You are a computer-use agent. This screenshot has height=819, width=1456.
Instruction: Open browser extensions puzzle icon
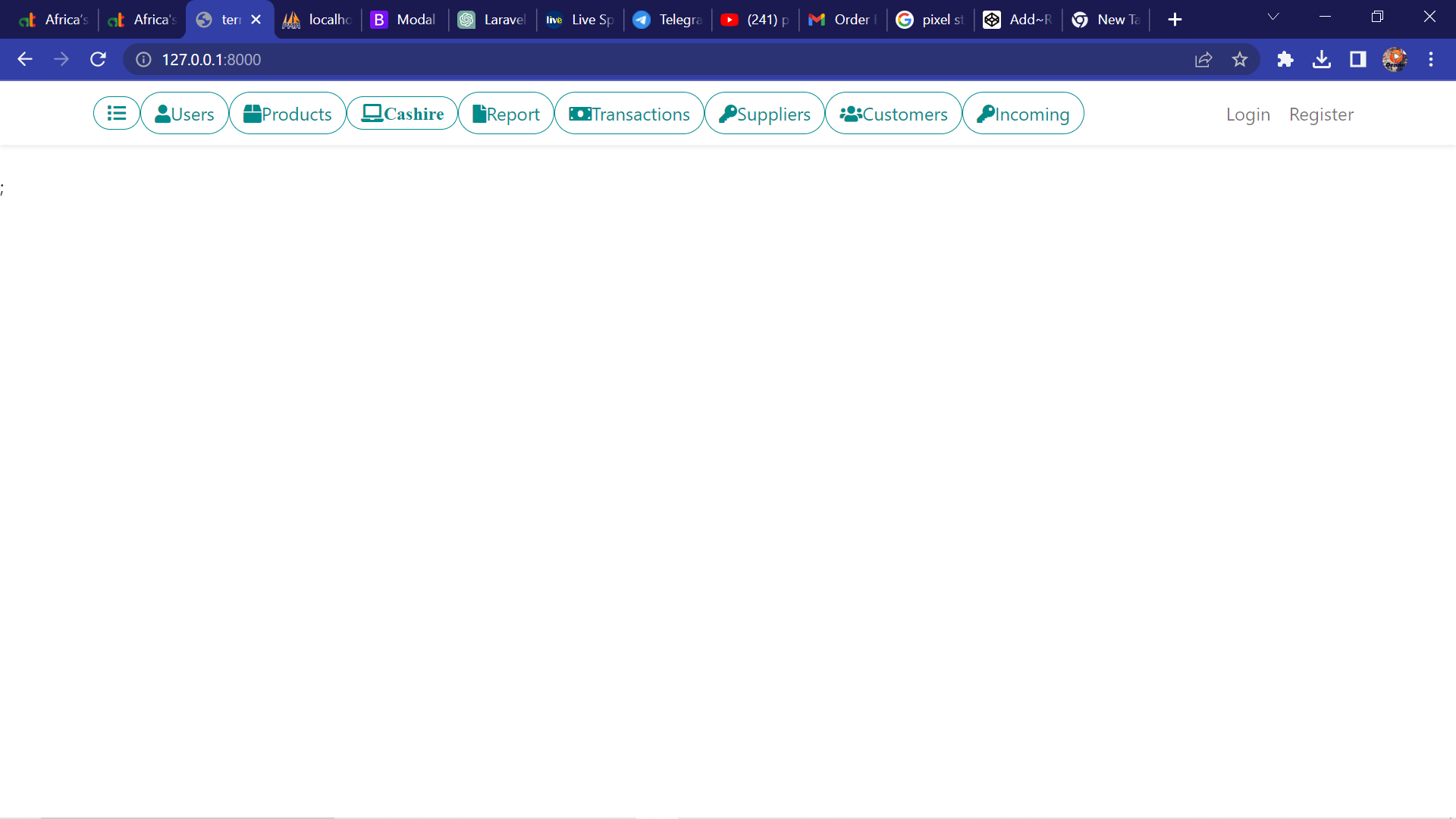(1285, 59)
